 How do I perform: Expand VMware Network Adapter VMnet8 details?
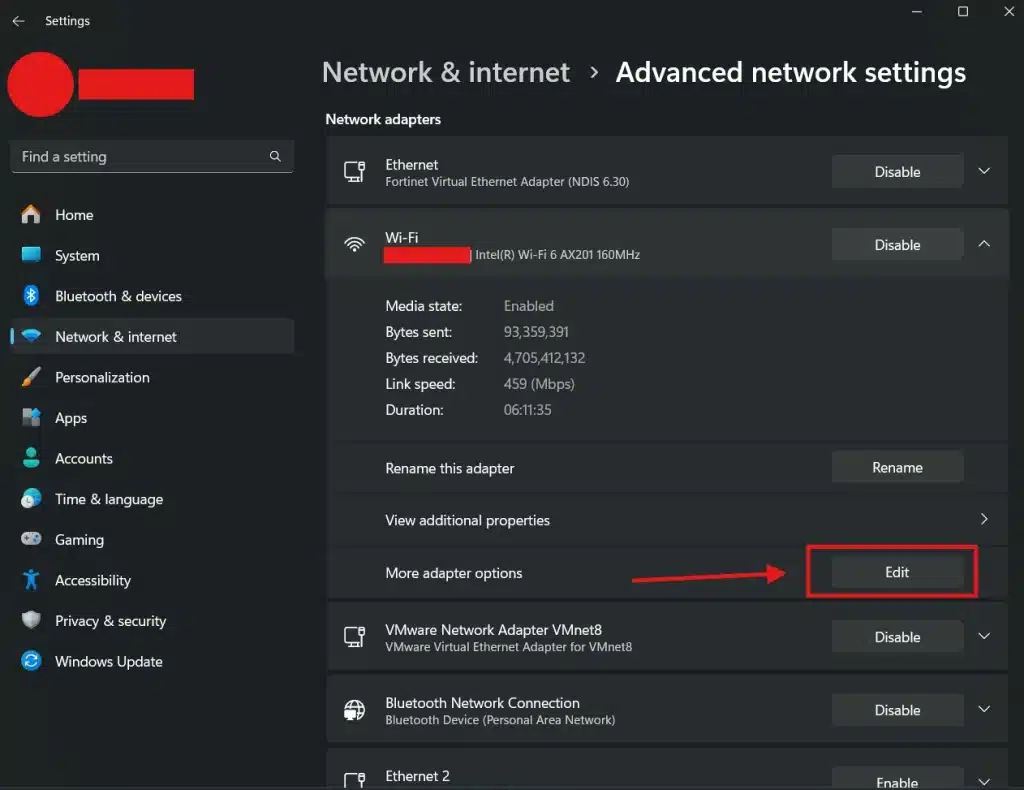coord(984,636)
